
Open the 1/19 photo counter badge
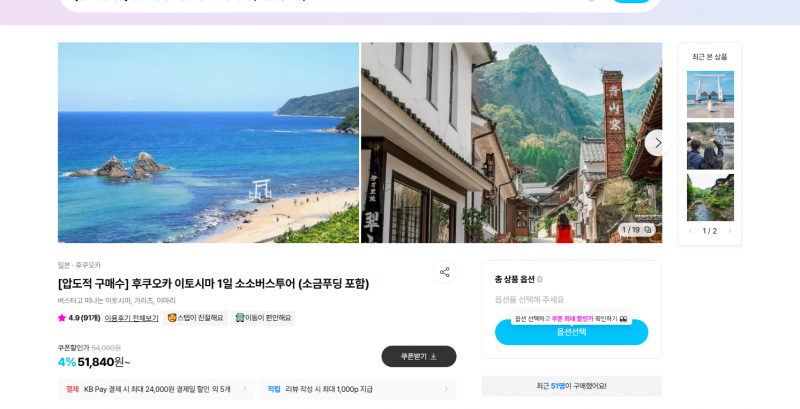637,230
